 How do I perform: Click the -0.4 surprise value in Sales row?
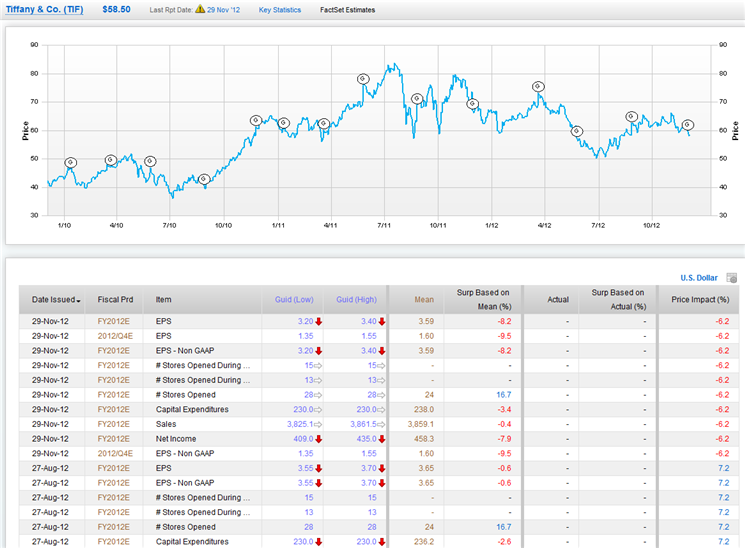504,424
